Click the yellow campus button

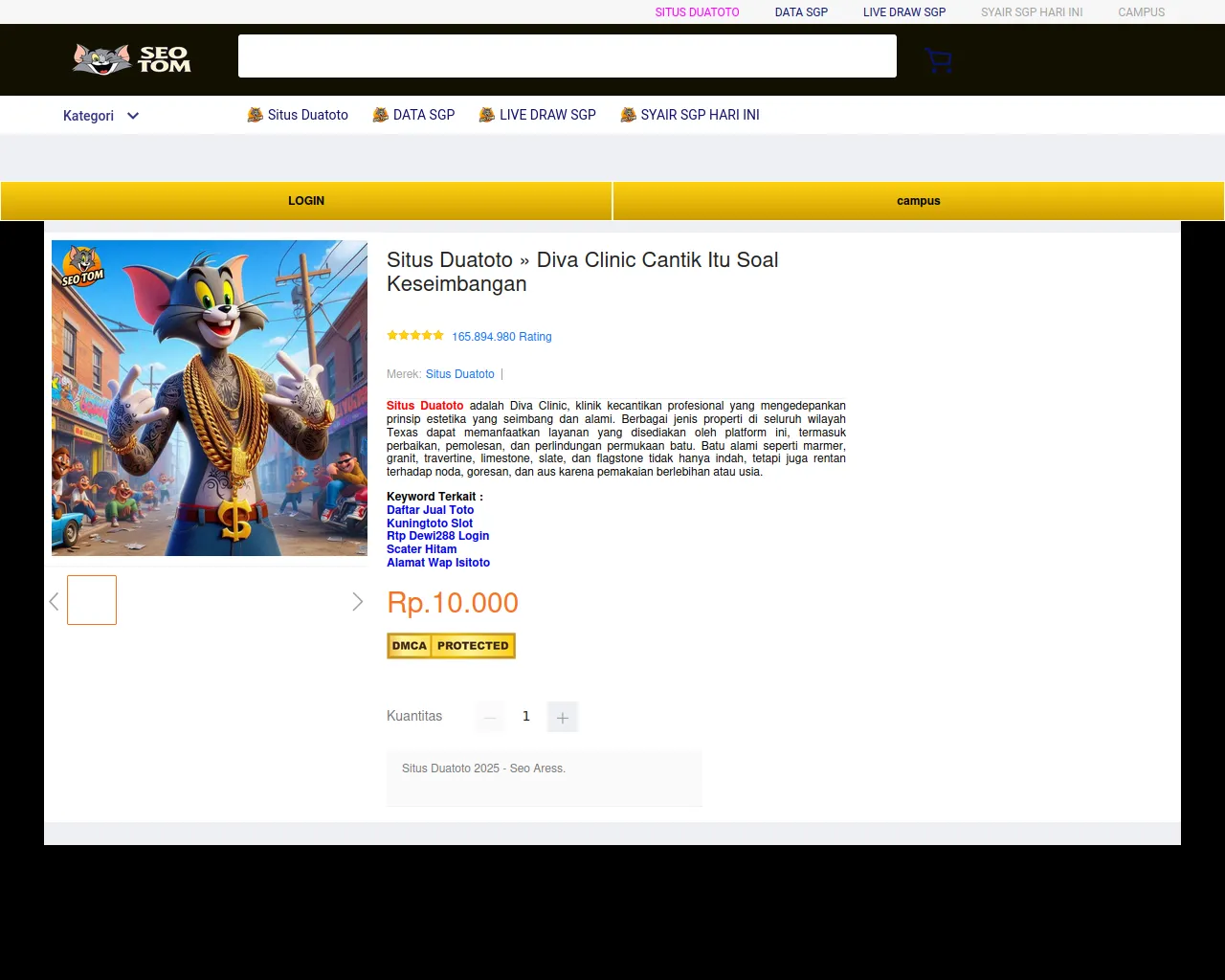pos(919,201)
